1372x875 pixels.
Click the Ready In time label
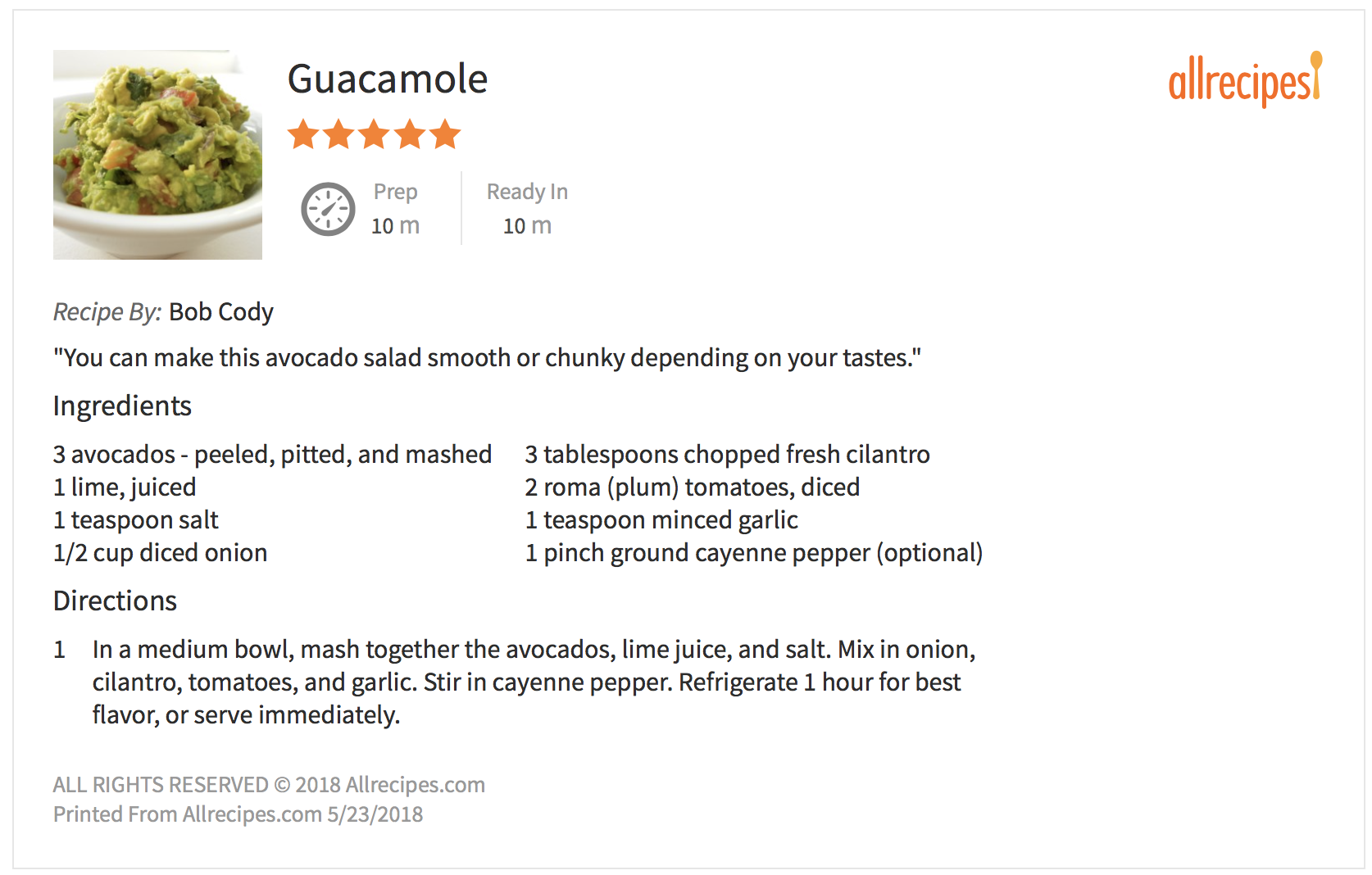click(527, 192)
